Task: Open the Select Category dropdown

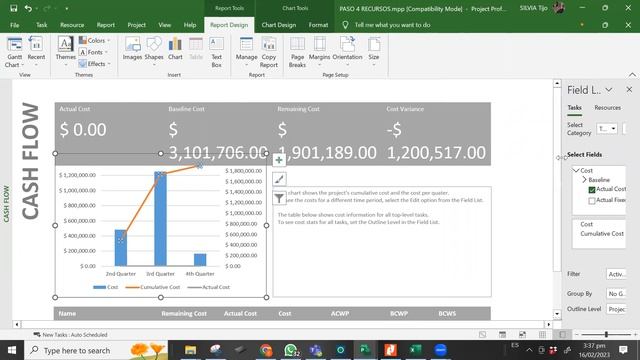Action: (607, 129)
